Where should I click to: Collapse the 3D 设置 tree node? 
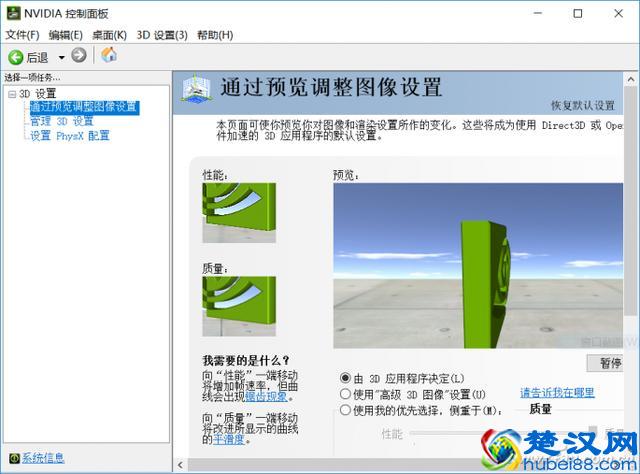[11, 94]
